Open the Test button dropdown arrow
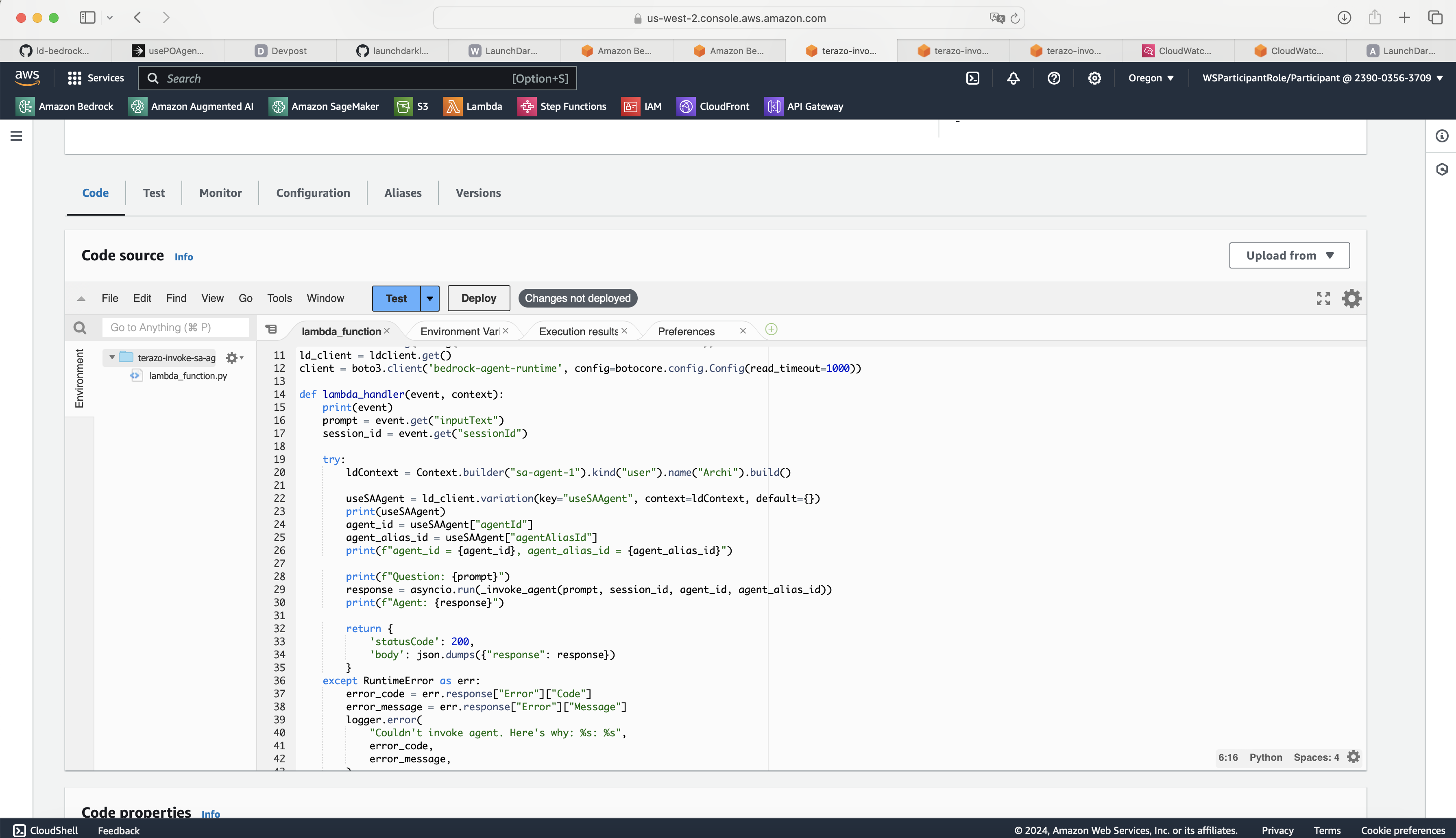Screen dimensions: 1456x838 pyautogui.click(x=430, y=298)
